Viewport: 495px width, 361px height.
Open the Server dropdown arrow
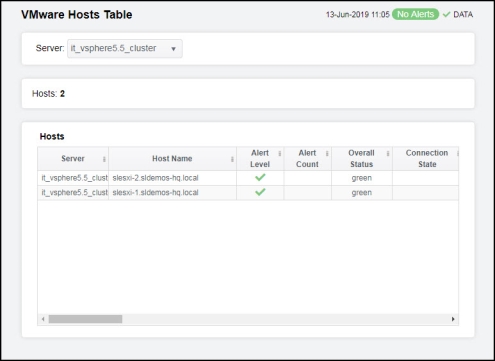173,49
